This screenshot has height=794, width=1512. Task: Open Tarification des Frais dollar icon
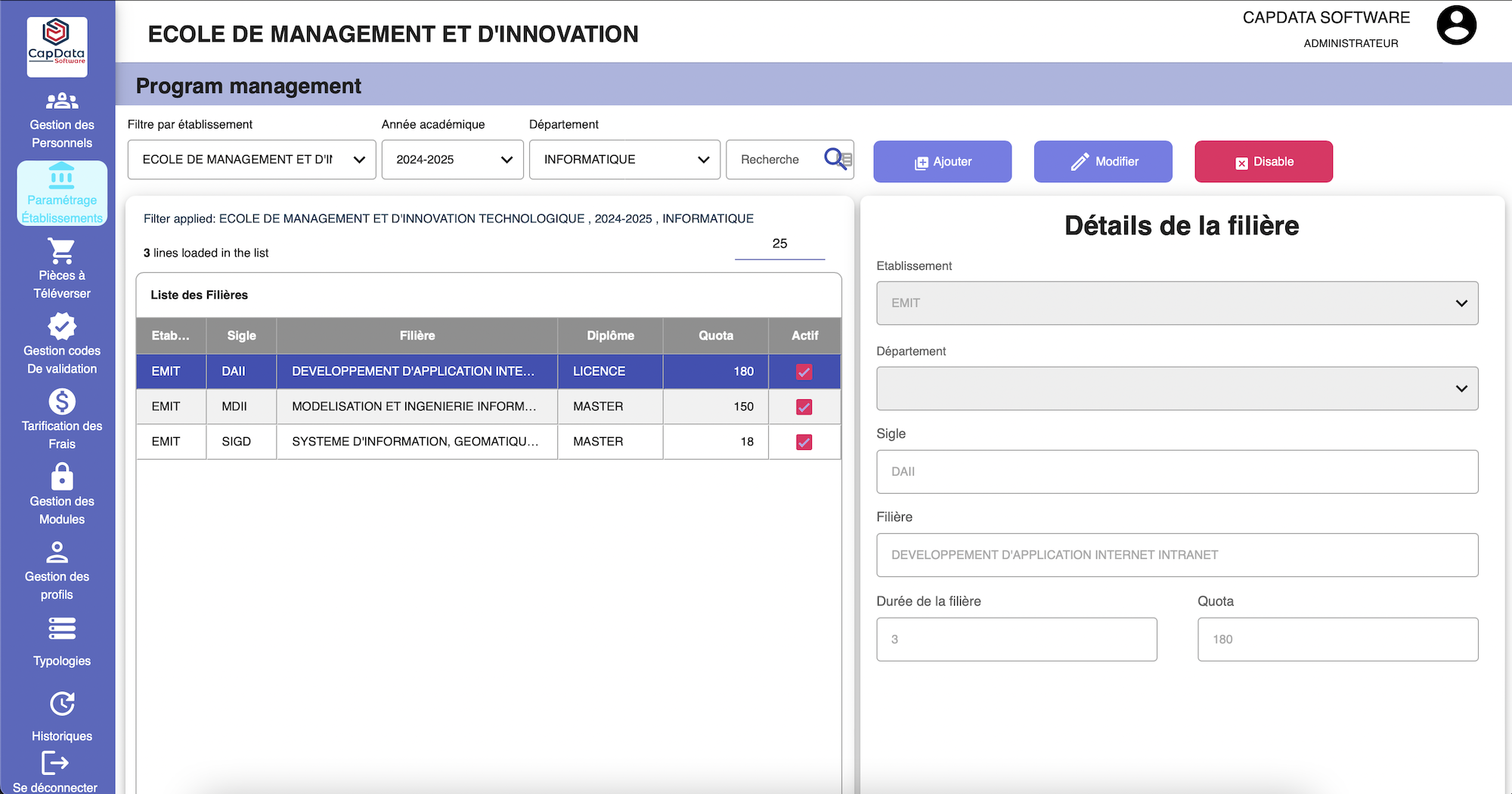62,402
